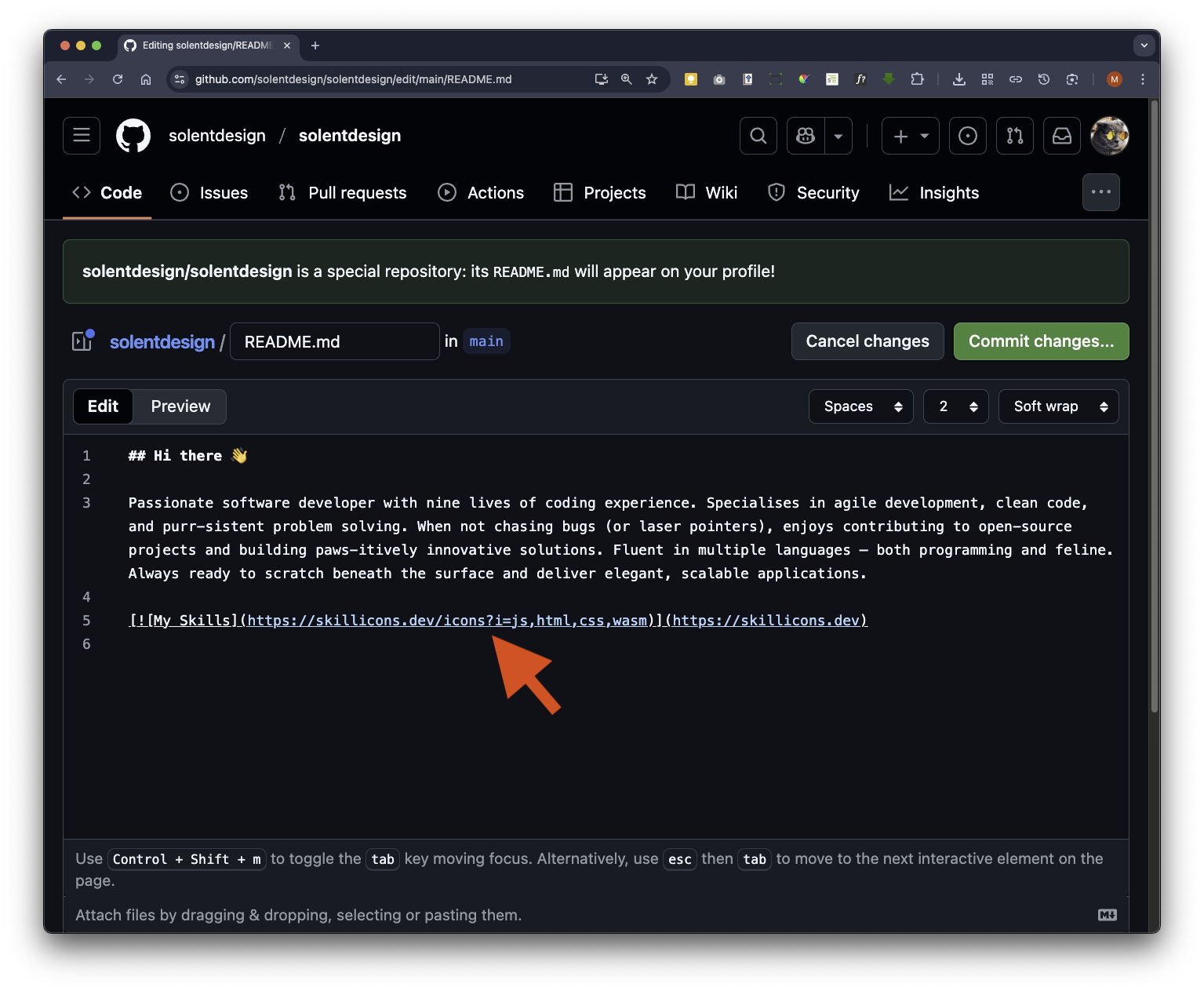Open the indent size 2 dropdown
This screenshot has width=1204, height=991.
click(955, 406)
